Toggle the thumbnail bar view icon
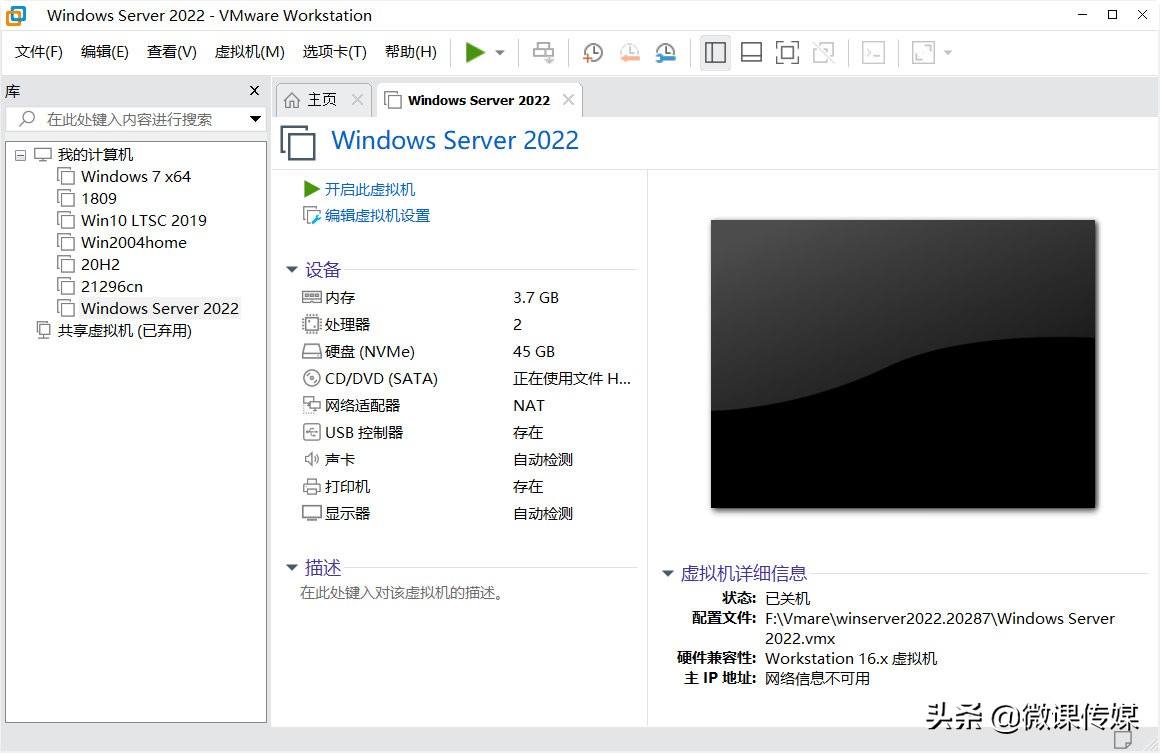Image resolution: width=1160 pixels, height=753 pixels. click(x=752, y=53)
